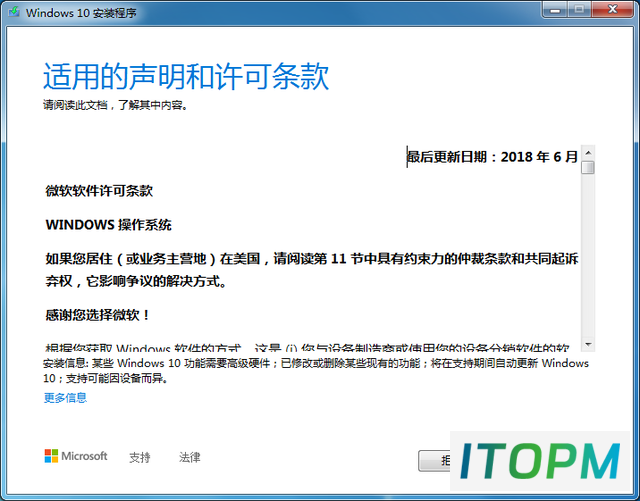Click the license text scrollbar thumb
The image size is (640, 501).
click(588, 167)
